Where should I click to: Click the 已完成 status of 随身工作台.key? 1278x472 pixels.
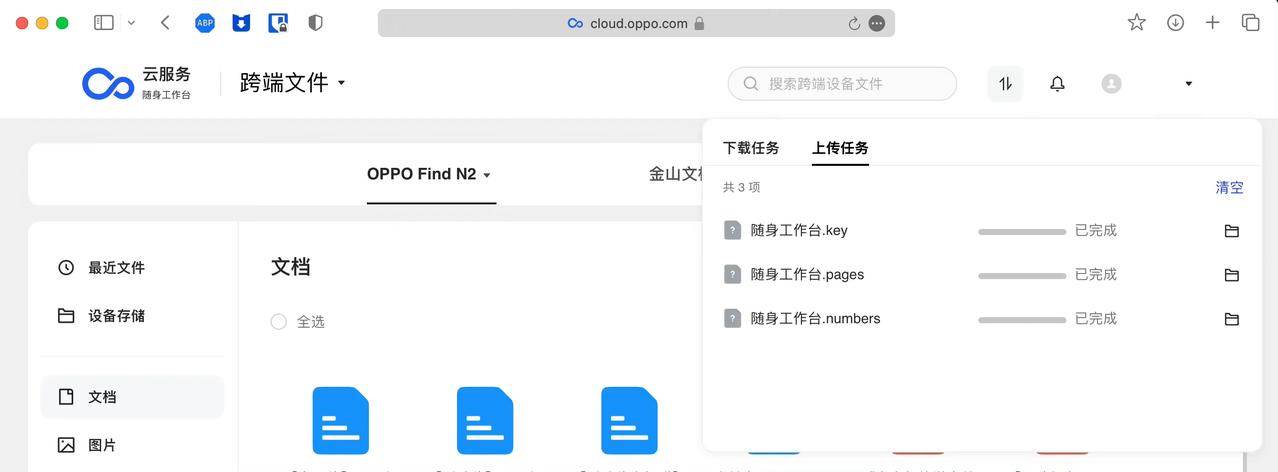(x=1096, y=230)
